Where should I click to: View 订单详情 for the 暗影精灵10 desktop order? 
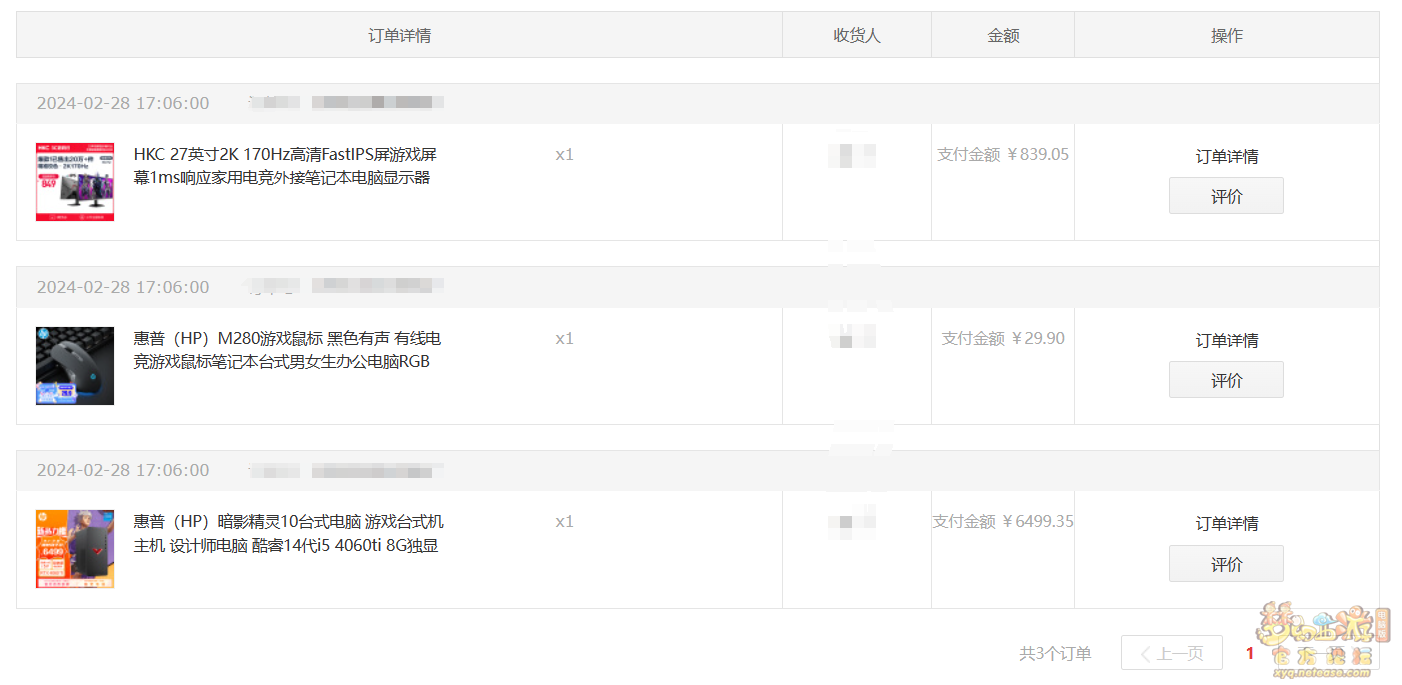coord(1226,523)
